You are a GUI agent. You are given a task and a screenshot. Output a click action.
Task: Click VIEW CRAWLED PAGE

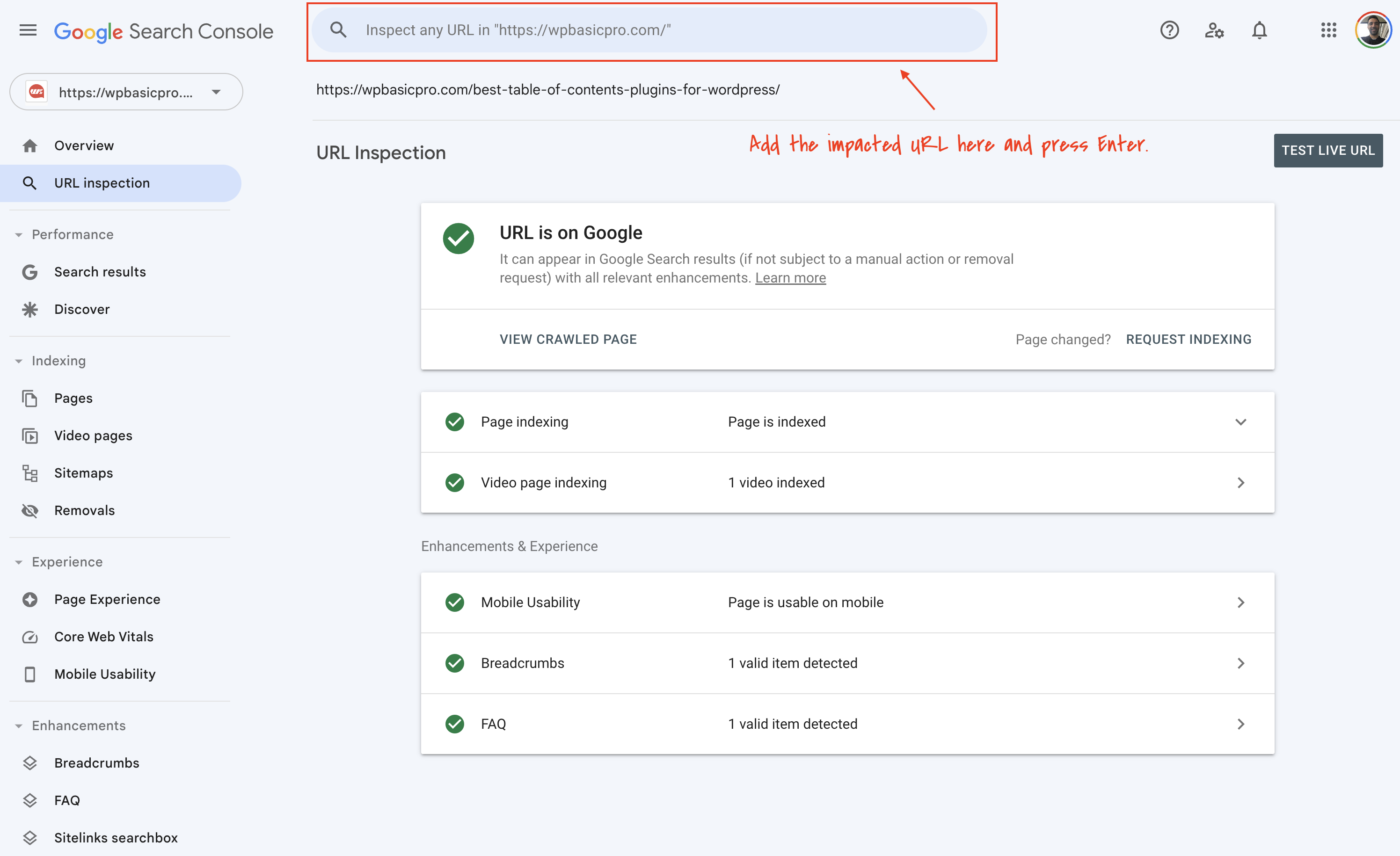[x=568, y=339]
